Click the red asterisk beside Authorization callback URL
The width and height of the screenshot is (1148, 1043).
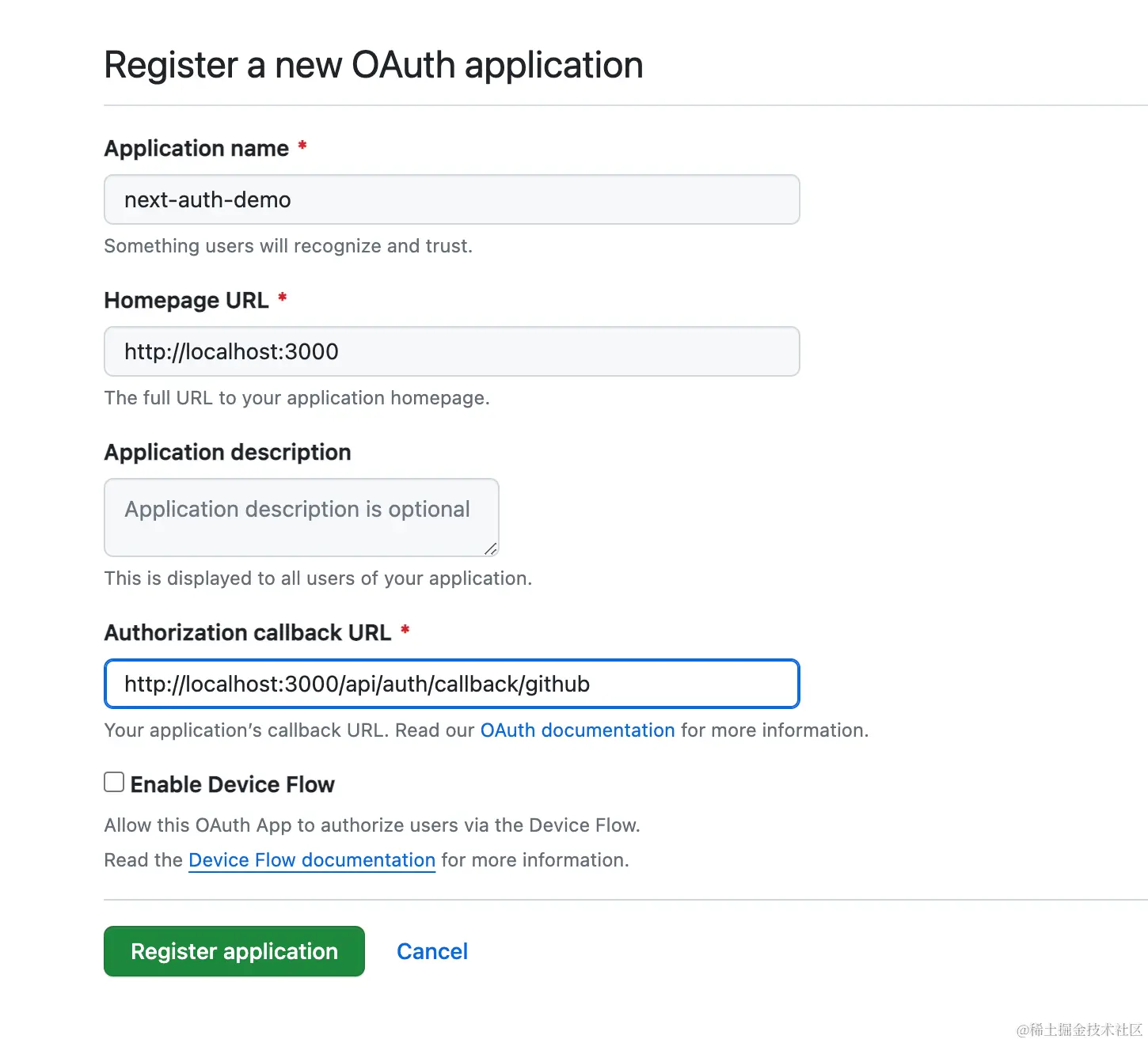tap(405, 631)
